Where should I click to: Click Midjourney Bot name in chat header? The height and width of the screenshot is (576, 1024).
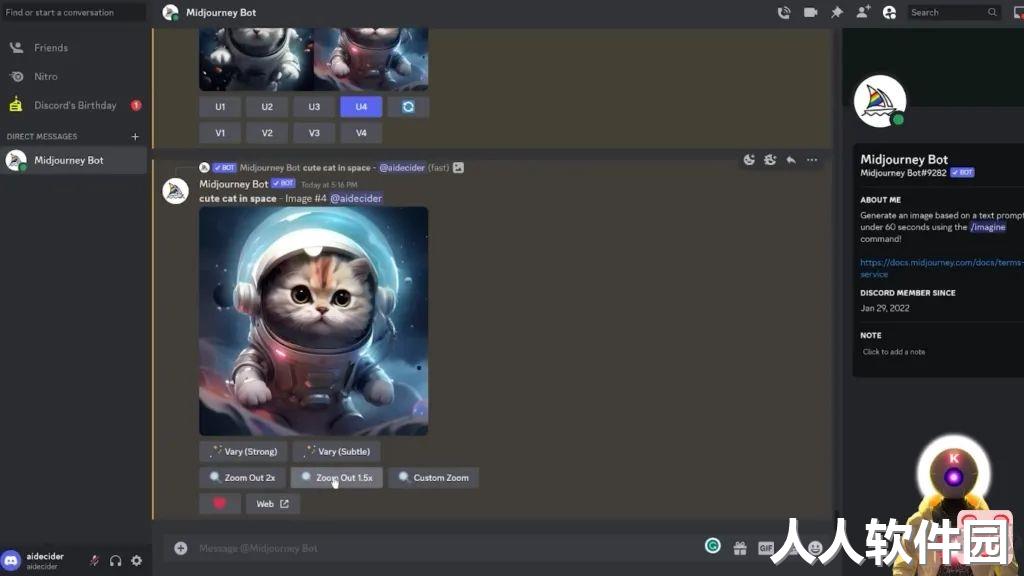click(x=221, y=12)
